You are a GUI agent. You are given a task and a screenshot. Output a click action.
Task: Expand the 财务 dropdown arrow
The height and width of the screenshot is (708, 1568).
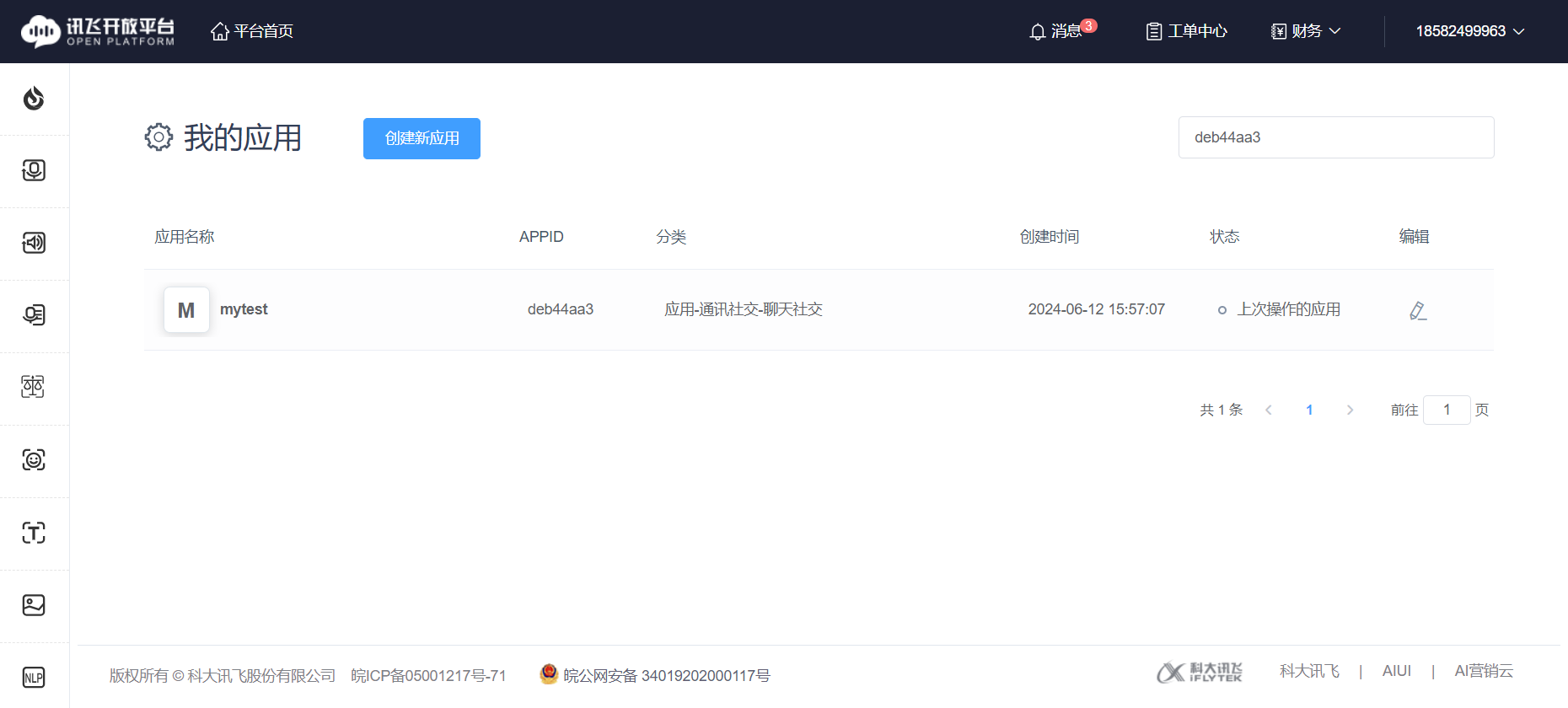tap(1335, 31)
